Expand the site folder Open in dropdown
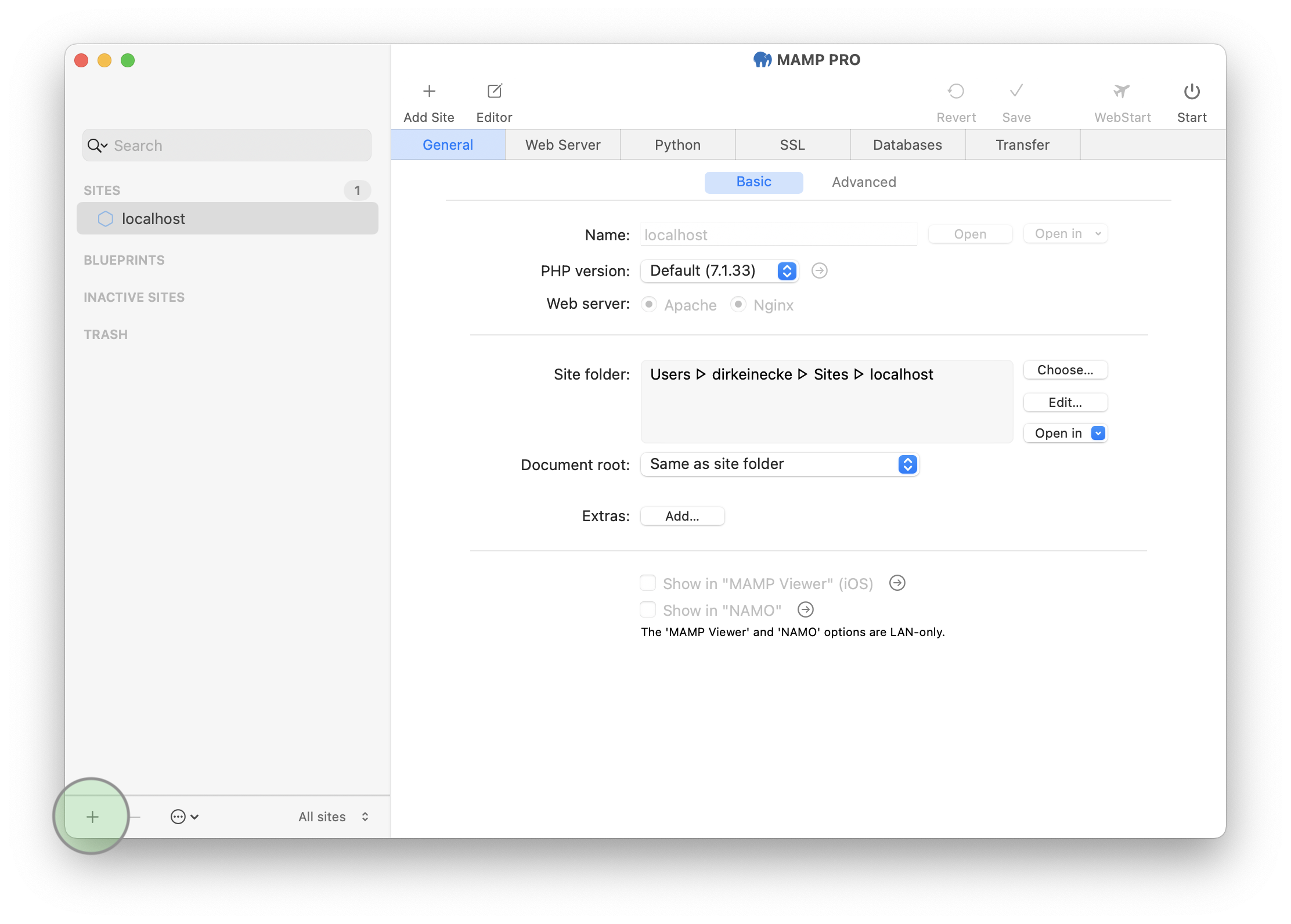Viewport: 1291px width, 924px height. (x=1065, y=434)
